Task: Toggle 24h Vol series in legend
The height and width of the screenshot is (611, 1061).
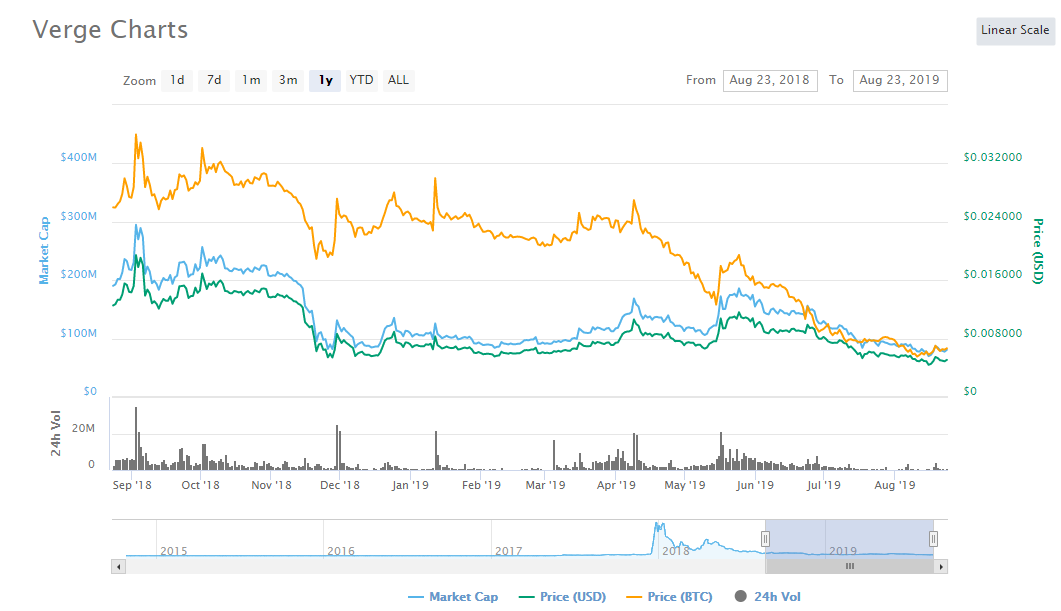Action: [x=767, y=597]
